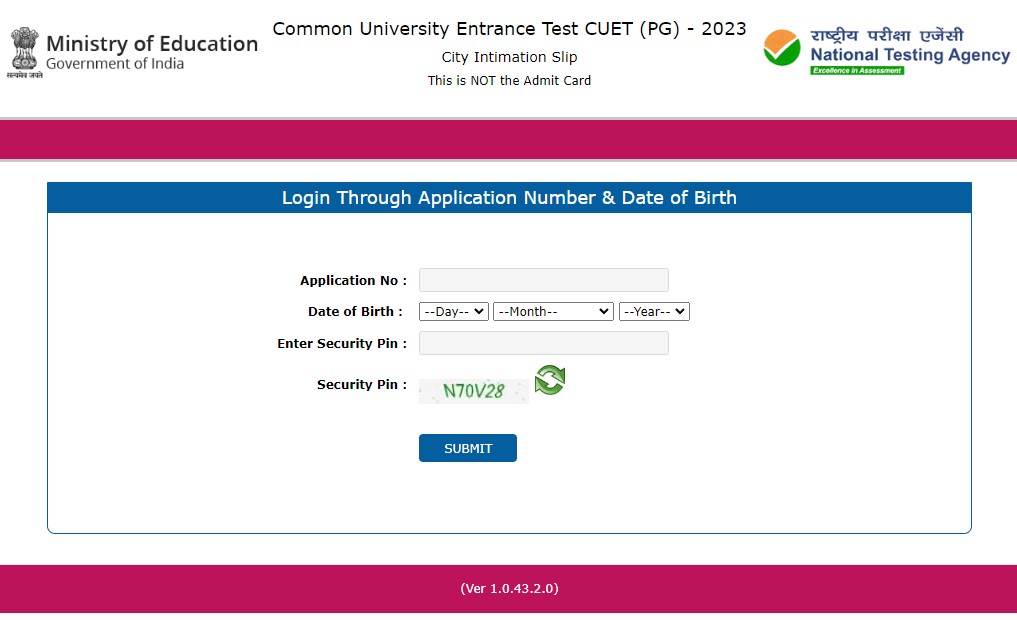
Task: Open the Day dropdown
Action: click(x=453, y=312)
